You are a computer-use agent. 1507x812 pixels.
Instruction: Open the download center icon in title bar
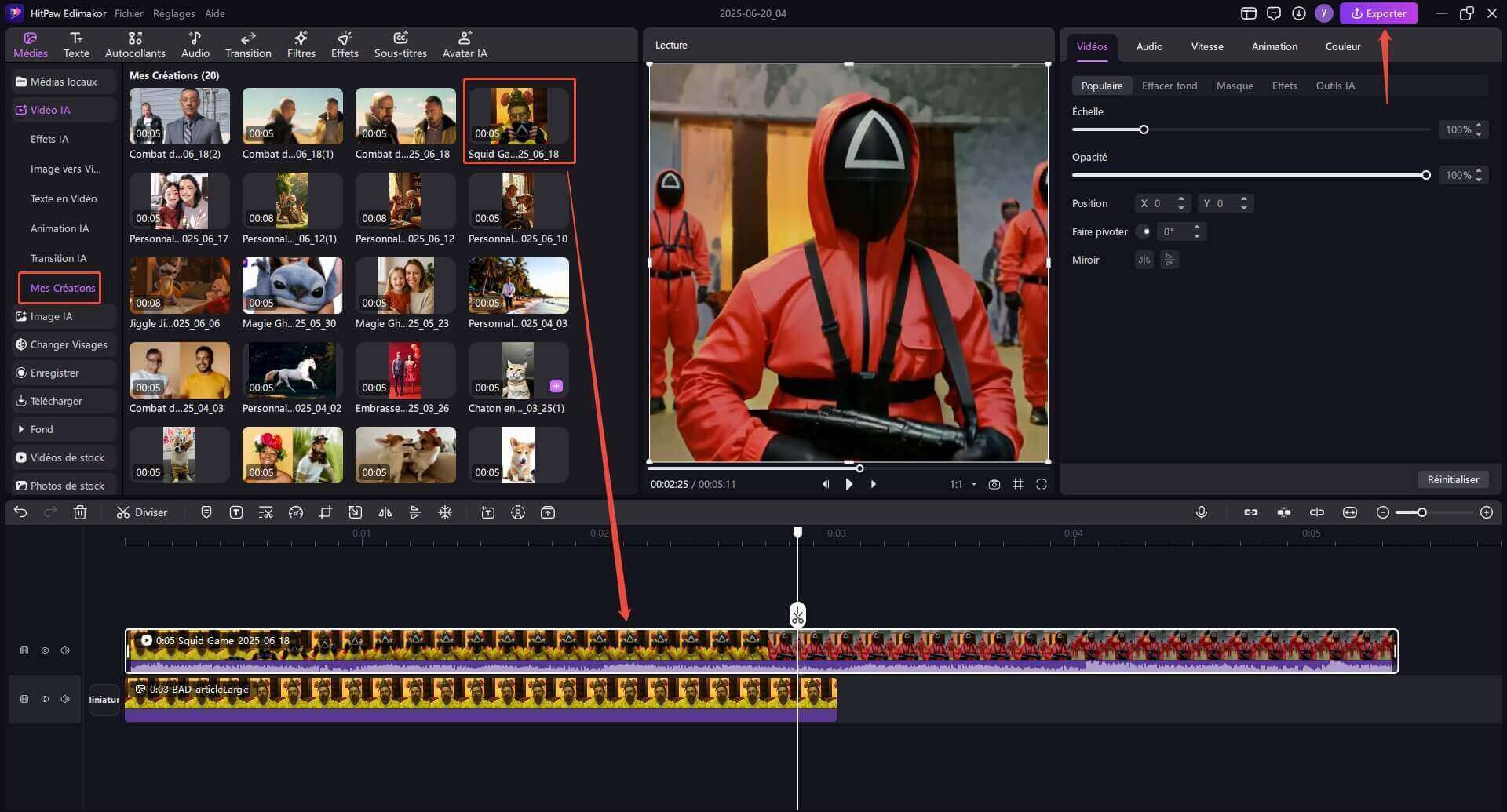pos(1299,13)
